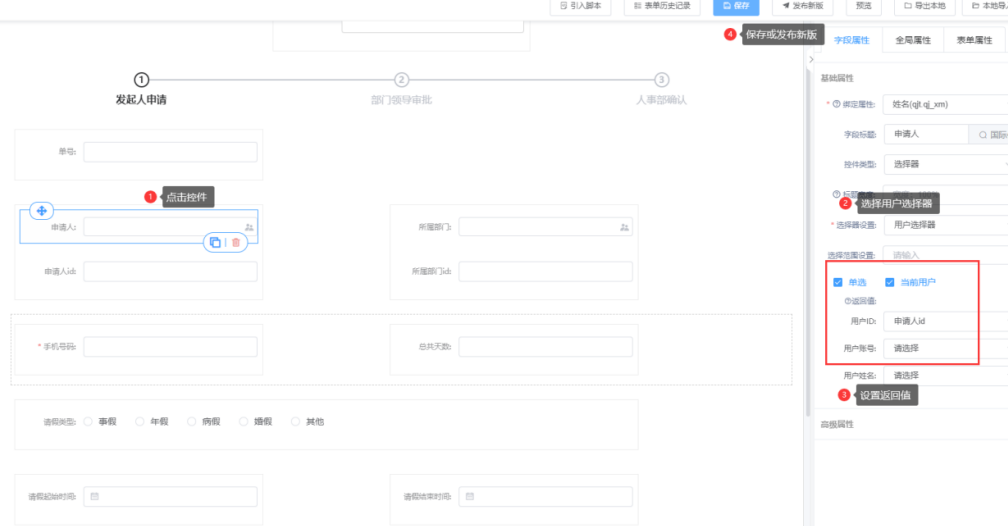Click the picker icon in 所属部门 field

coord(624,228)
